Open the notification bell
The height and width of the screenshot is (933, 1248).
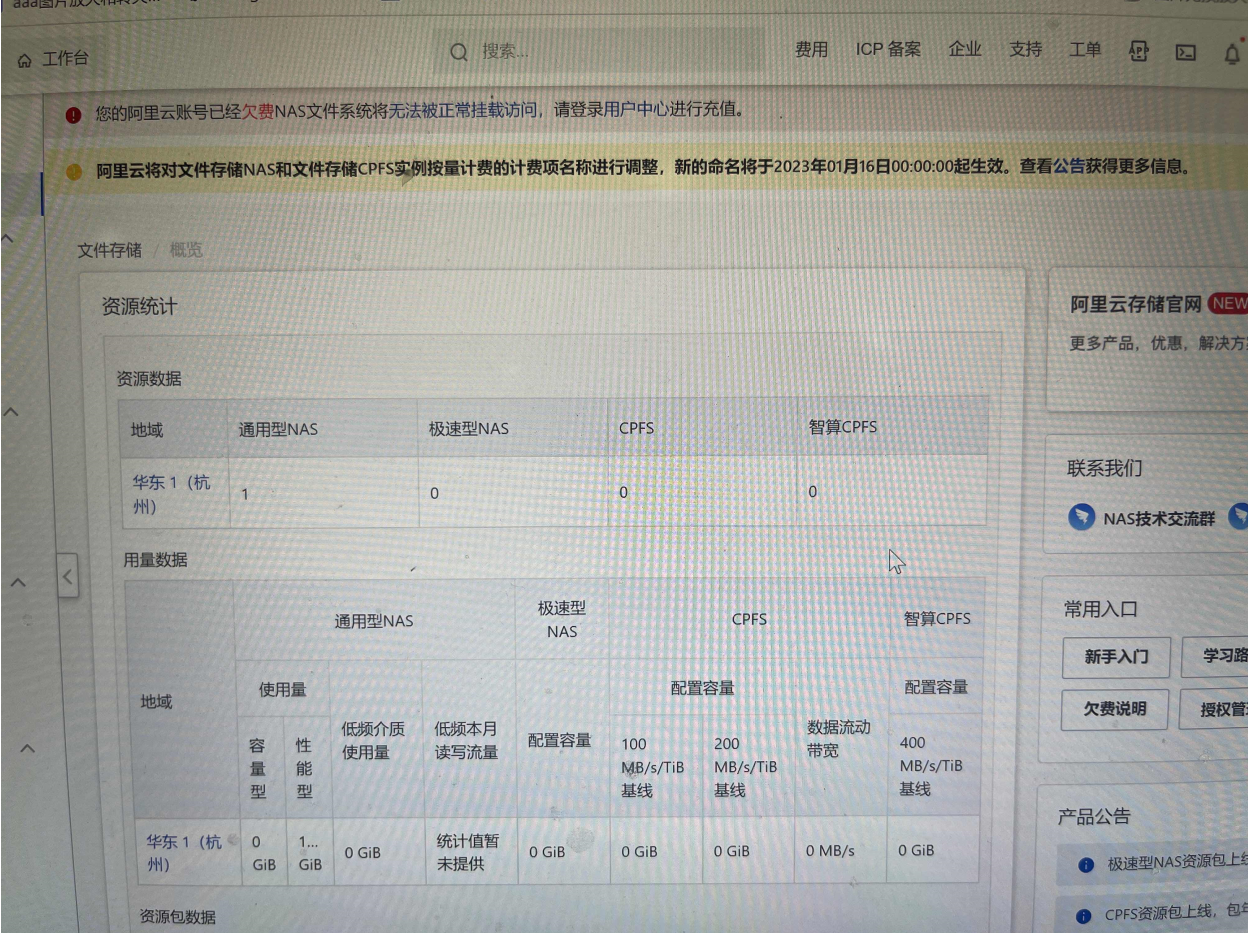[1232, 54]
